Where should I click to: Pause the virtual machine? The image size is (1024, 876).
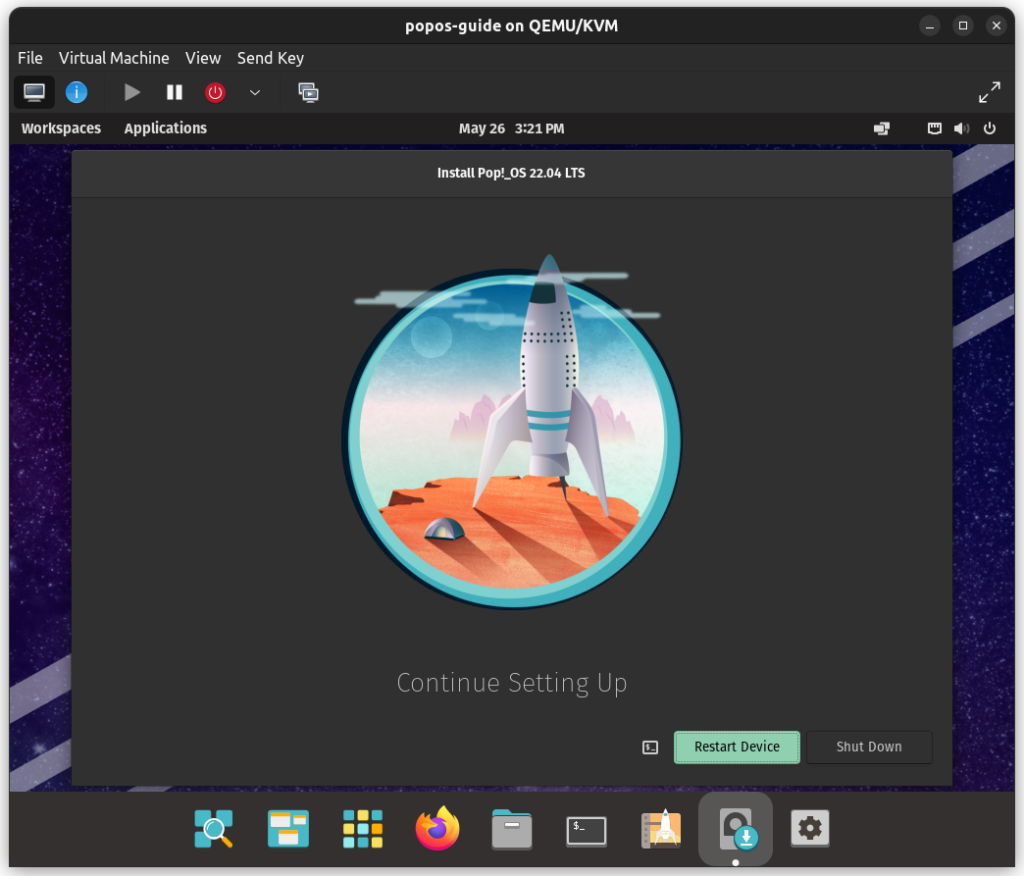pyautogui.click(x=174, y=92)
